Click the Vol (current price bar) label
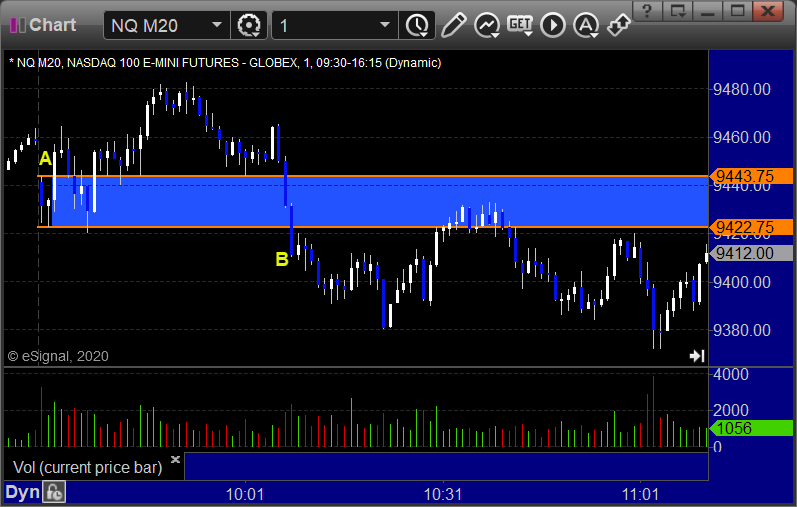797x507 pixels. click(x=87, y=467)
